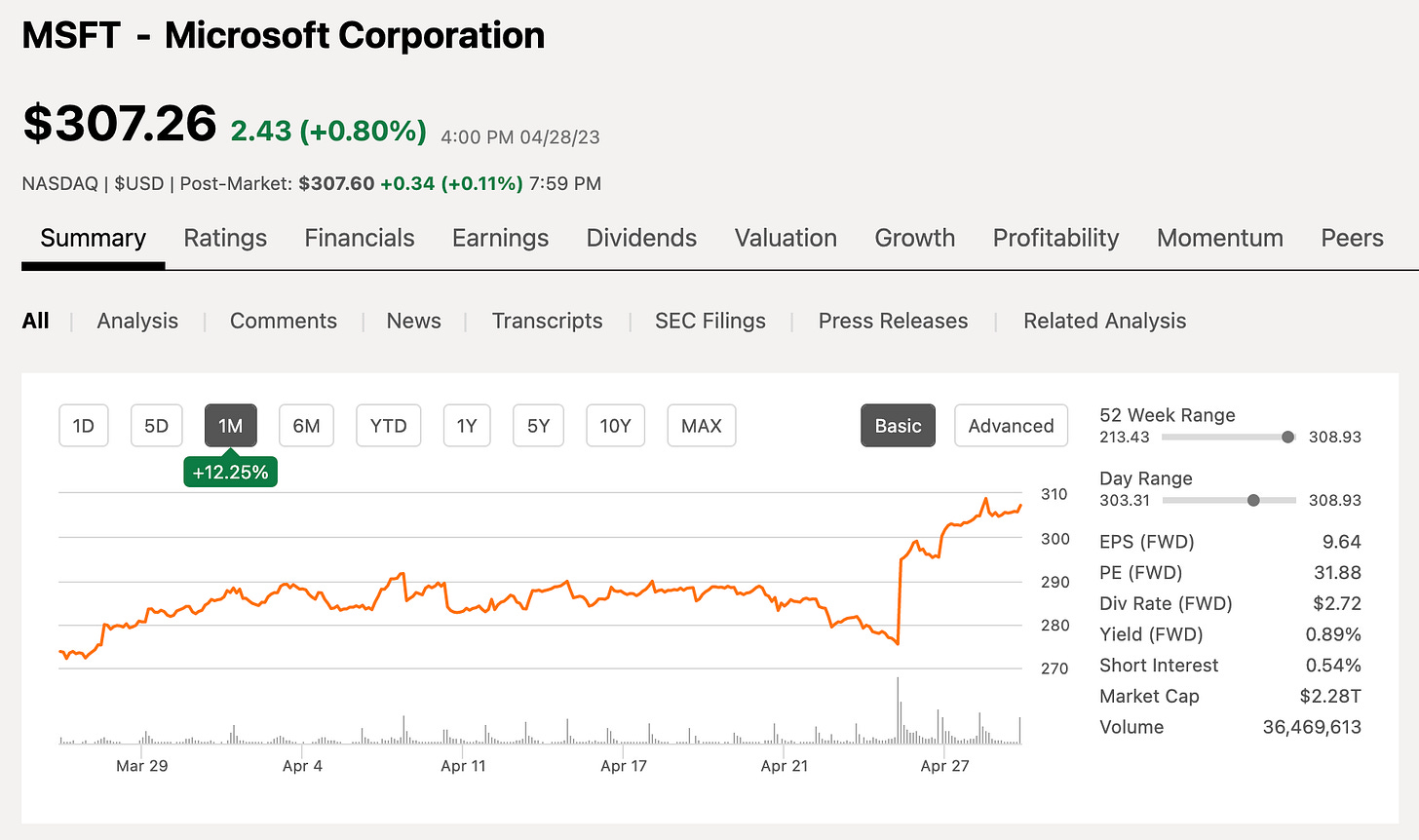Filter by Analysis
Screen dimensions: 1419x840
(x=137, y=321)
